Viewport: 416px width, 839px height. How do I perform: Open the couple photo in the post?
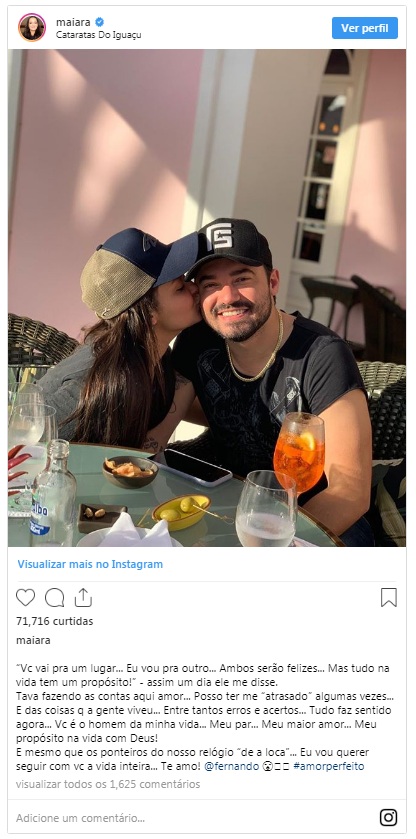point(207,298)
